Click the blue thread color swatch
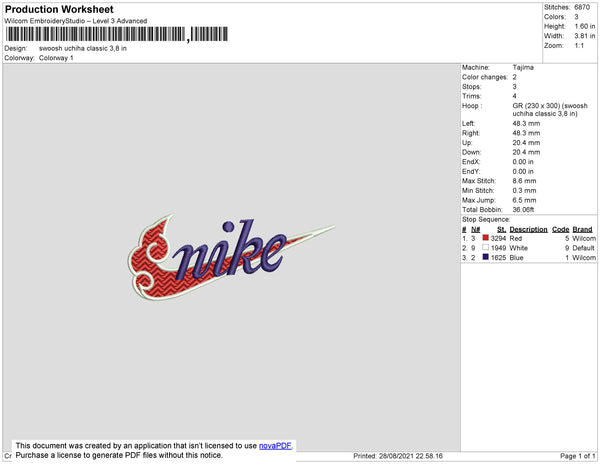The image size is (600, 464). 486,257
